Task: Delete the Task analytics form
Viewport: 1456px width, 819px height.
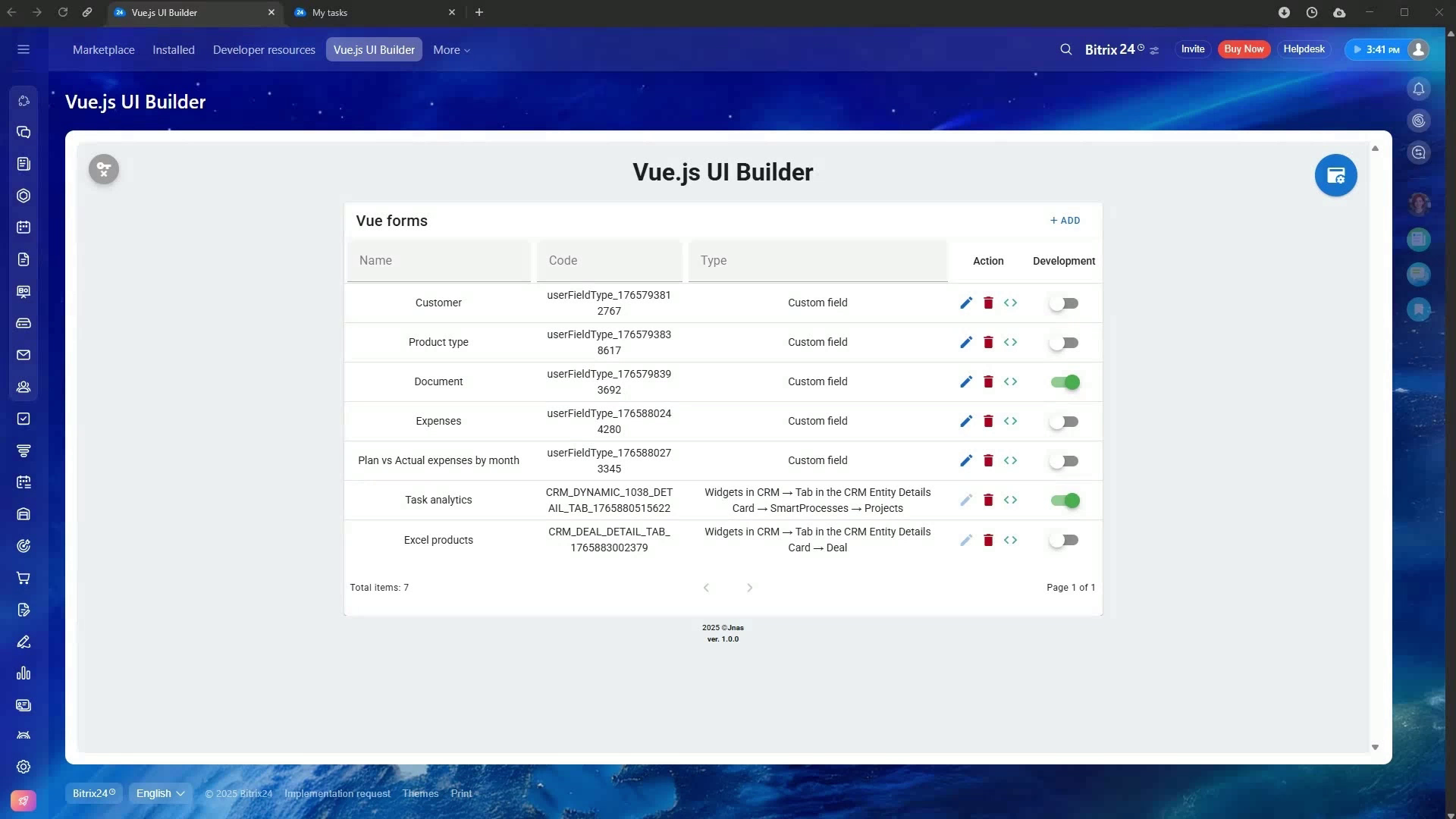Action: click(x=988, y=500)
